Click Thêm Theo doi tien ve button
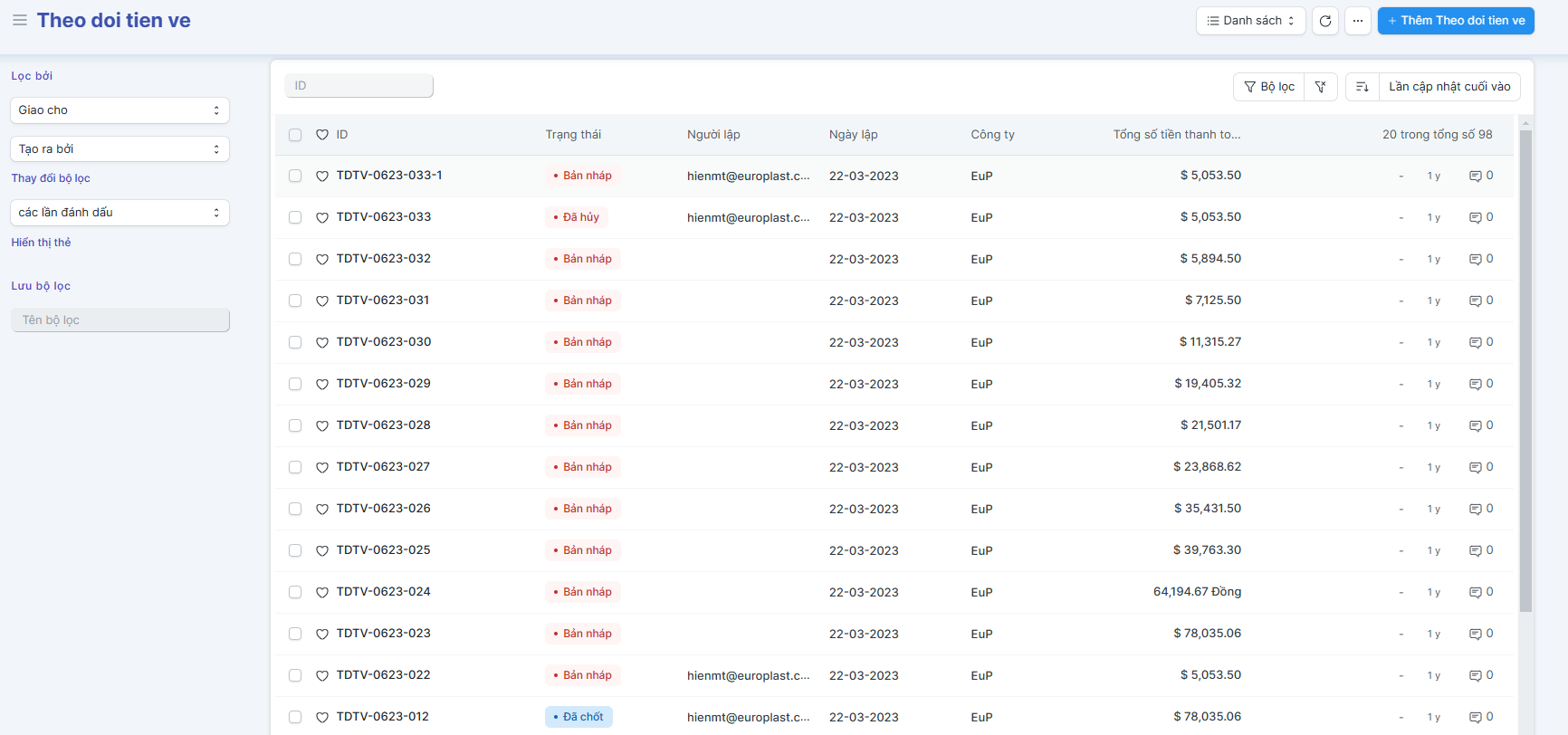This screenshot has height=735, width=1568. pyautogui.click(x=1455, y=21)
